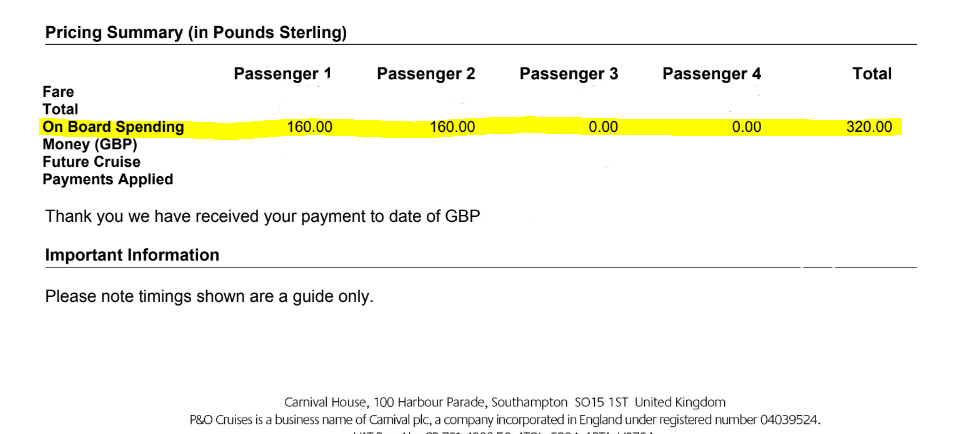Click the Carnival House Southampton address line
This screenshot has width=962, height=434.
[505, 402]
